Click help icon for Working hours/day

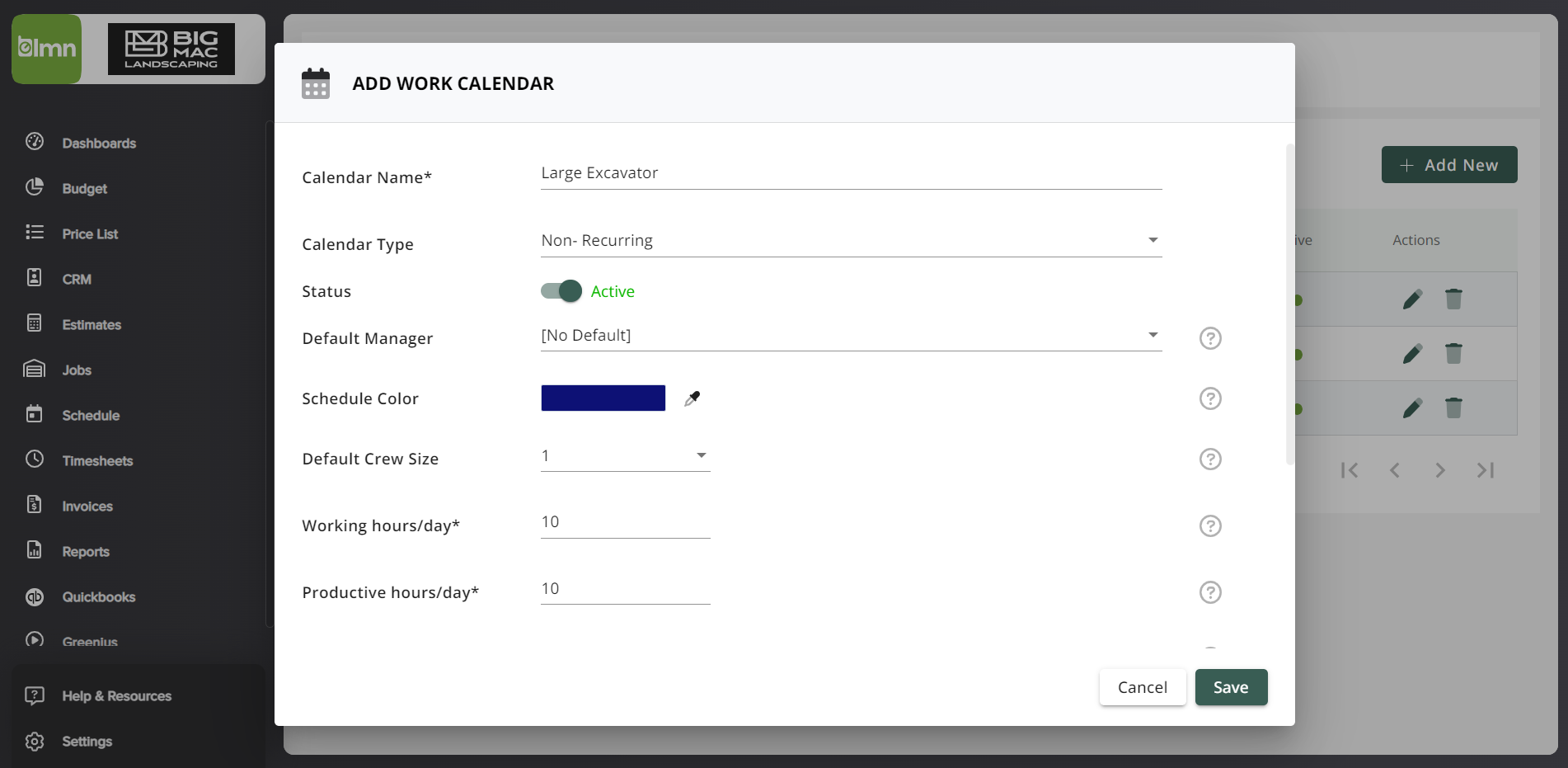click(1210, 525)
